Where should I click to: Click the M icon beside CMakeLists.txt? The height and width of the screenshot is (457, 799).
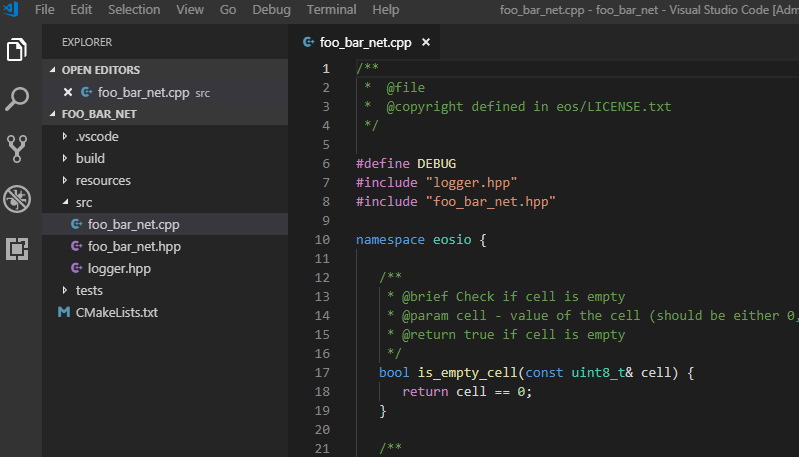tap(64, 312)
